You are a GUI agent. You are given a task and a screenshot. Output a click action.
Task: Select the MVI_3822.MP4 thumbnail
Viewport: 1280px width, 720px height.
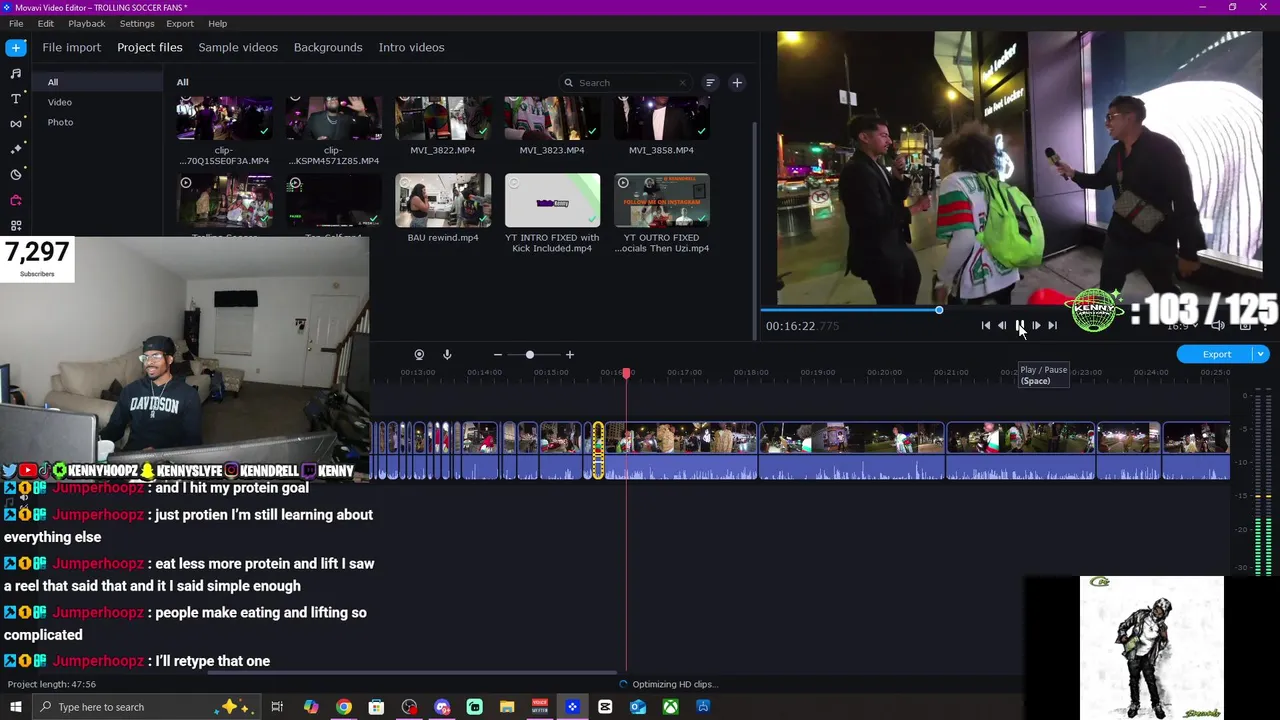click(x=443, y=120)
